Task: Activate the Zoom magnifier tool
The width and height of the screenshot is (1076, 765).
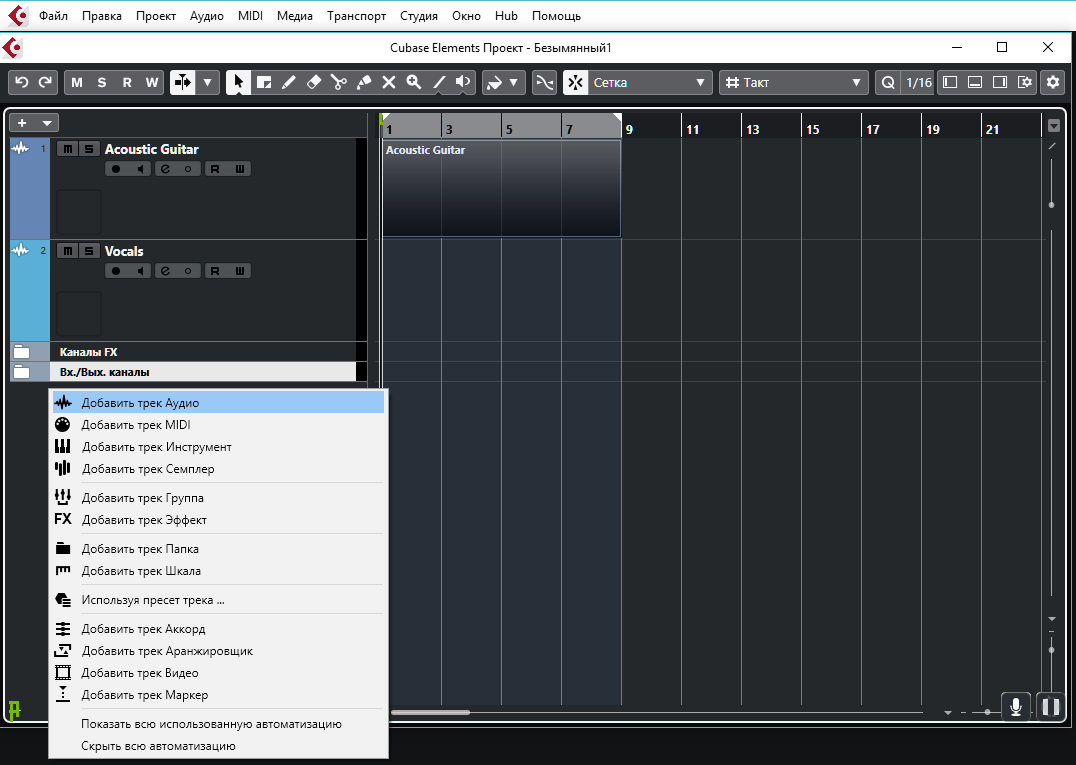Action: pyautogui.click(x=413, y=83)
